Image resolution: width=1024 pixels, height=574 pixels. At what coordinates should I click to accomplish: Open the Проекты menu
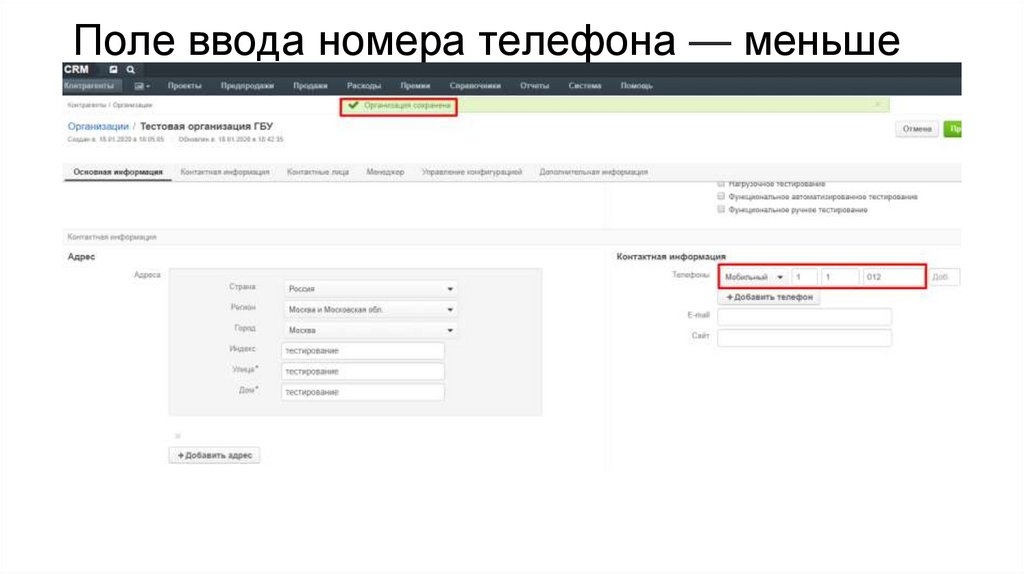pos(185,86)
